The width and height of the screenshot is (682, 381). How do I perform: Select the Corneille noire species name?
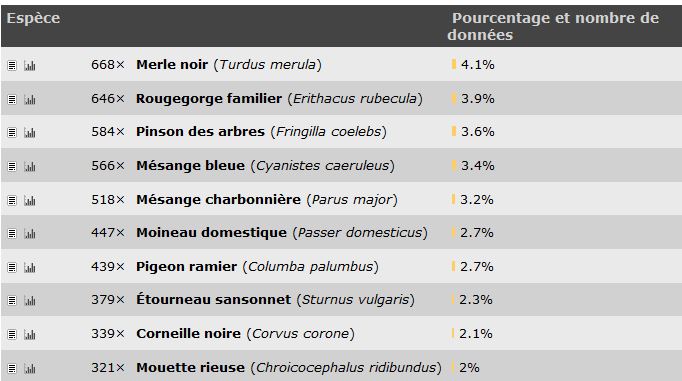(188, 334)
